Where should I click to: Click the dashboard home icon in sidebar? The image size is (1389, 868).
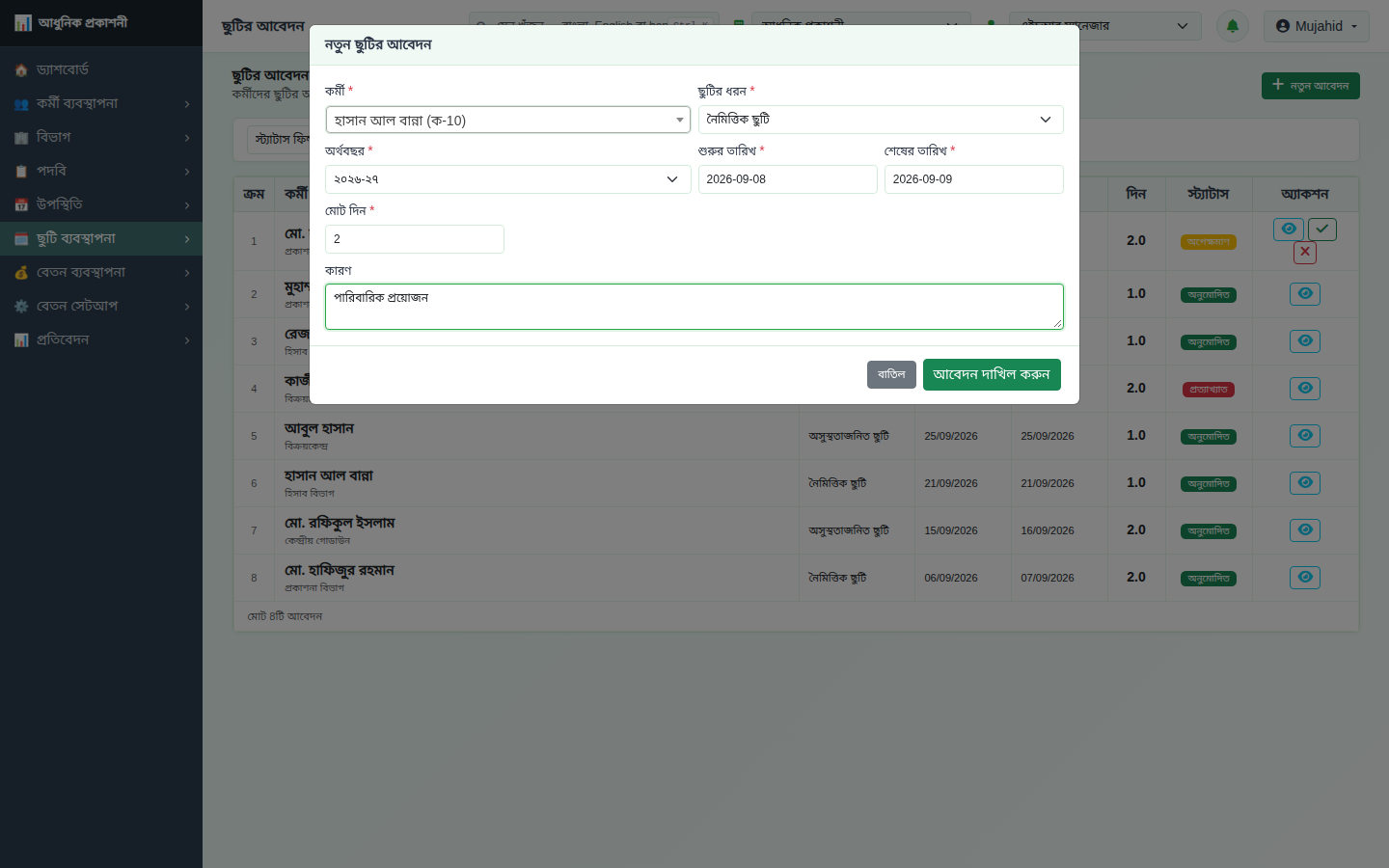(21, 70)
